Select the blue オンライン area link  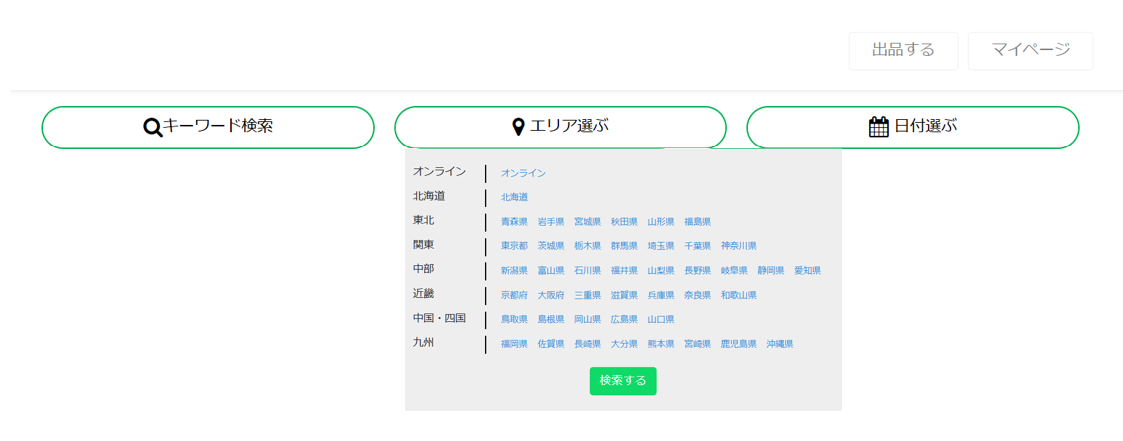(x=523, y=173)
